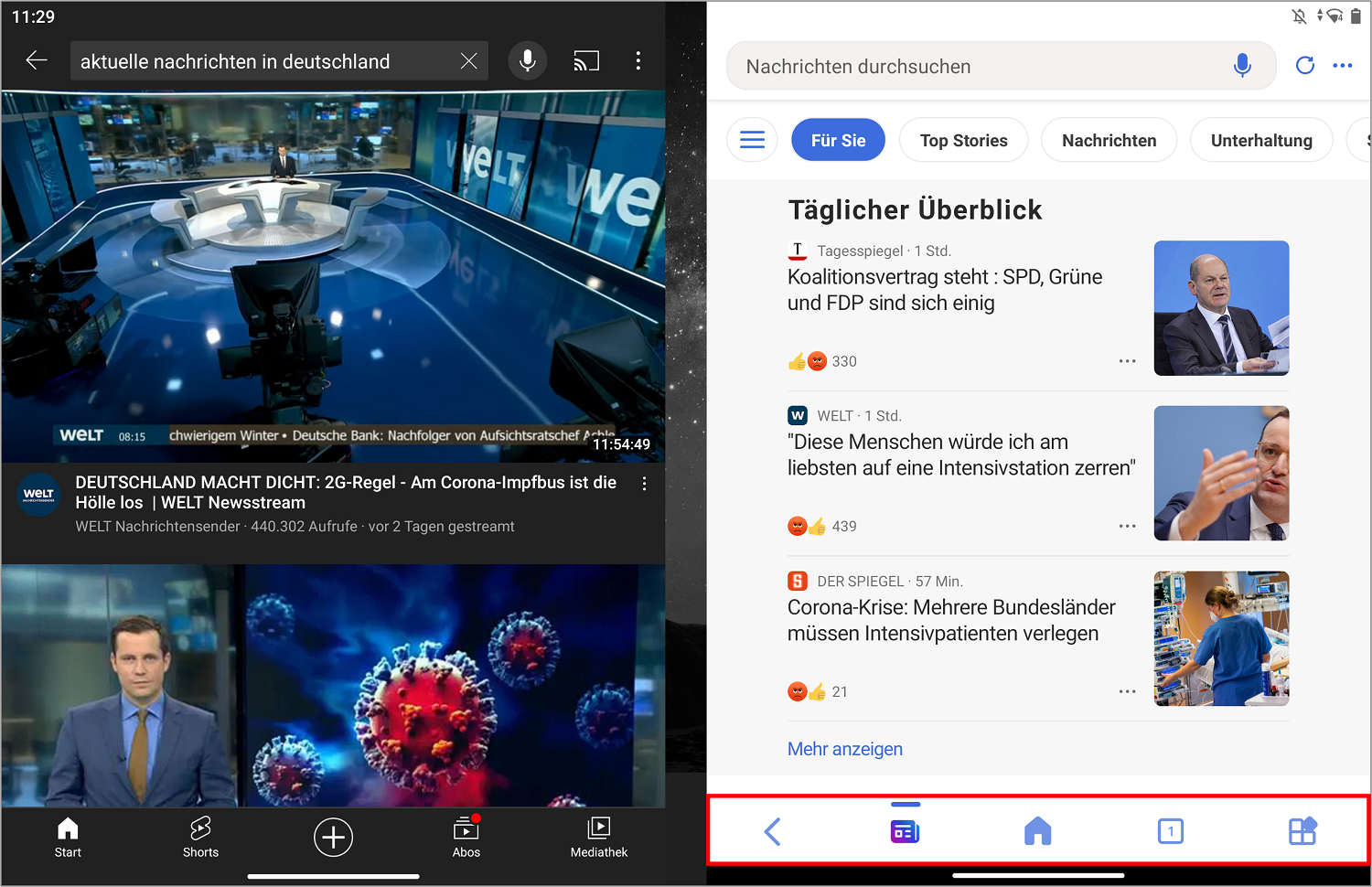Clear the YouTube search text with the X

click(x=468, y=61)
